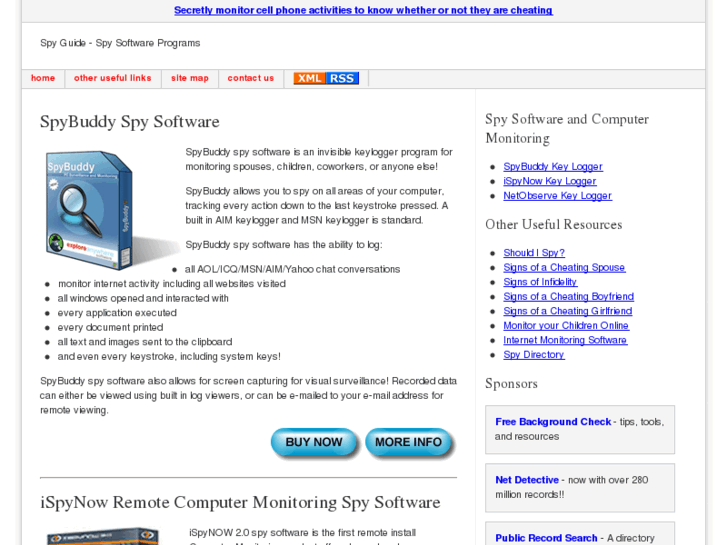This screenshot has width=727, height=545.
Task: Open Monitor your Children Online link
Action: pos(566,326)
